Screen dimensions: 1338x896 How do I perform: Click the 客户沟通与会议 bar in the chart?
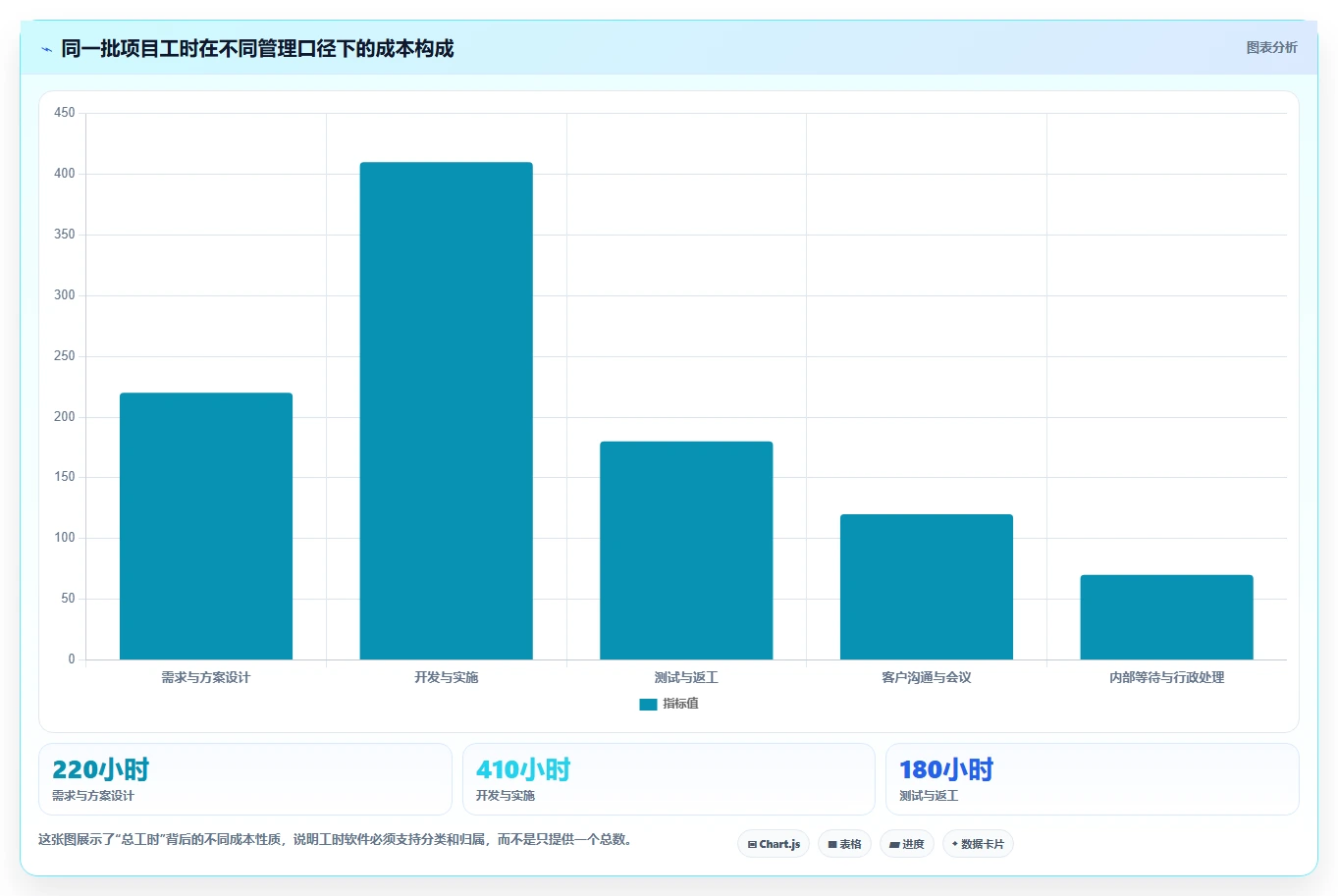tap(927, 587)
